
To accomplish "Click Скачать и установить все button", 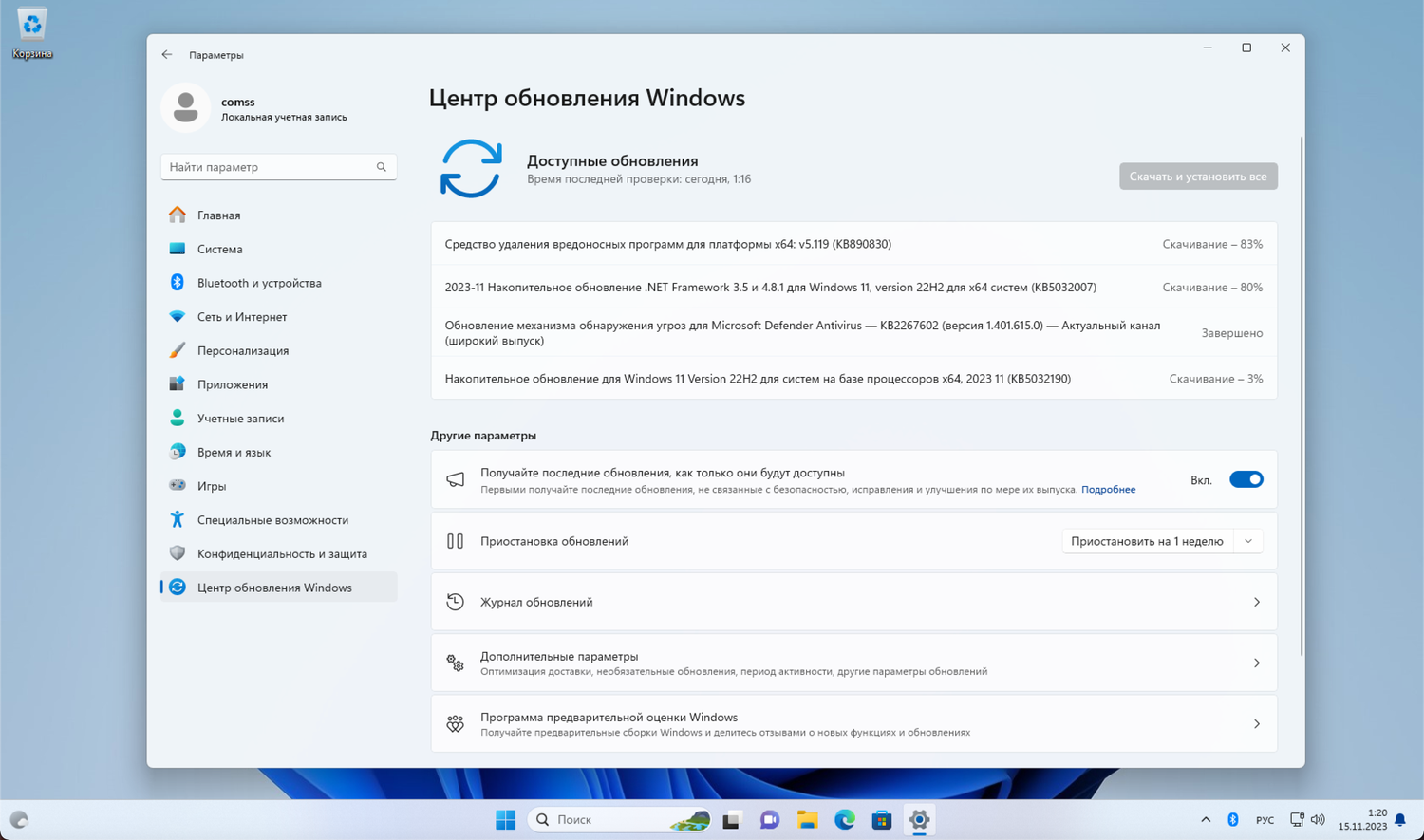I will coord(1198,177).
